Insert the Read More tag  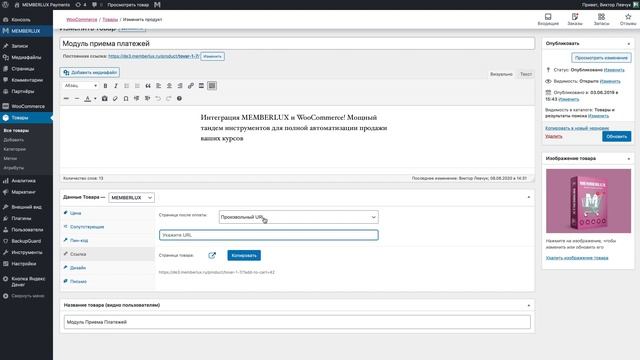click(x=201, y=86)
